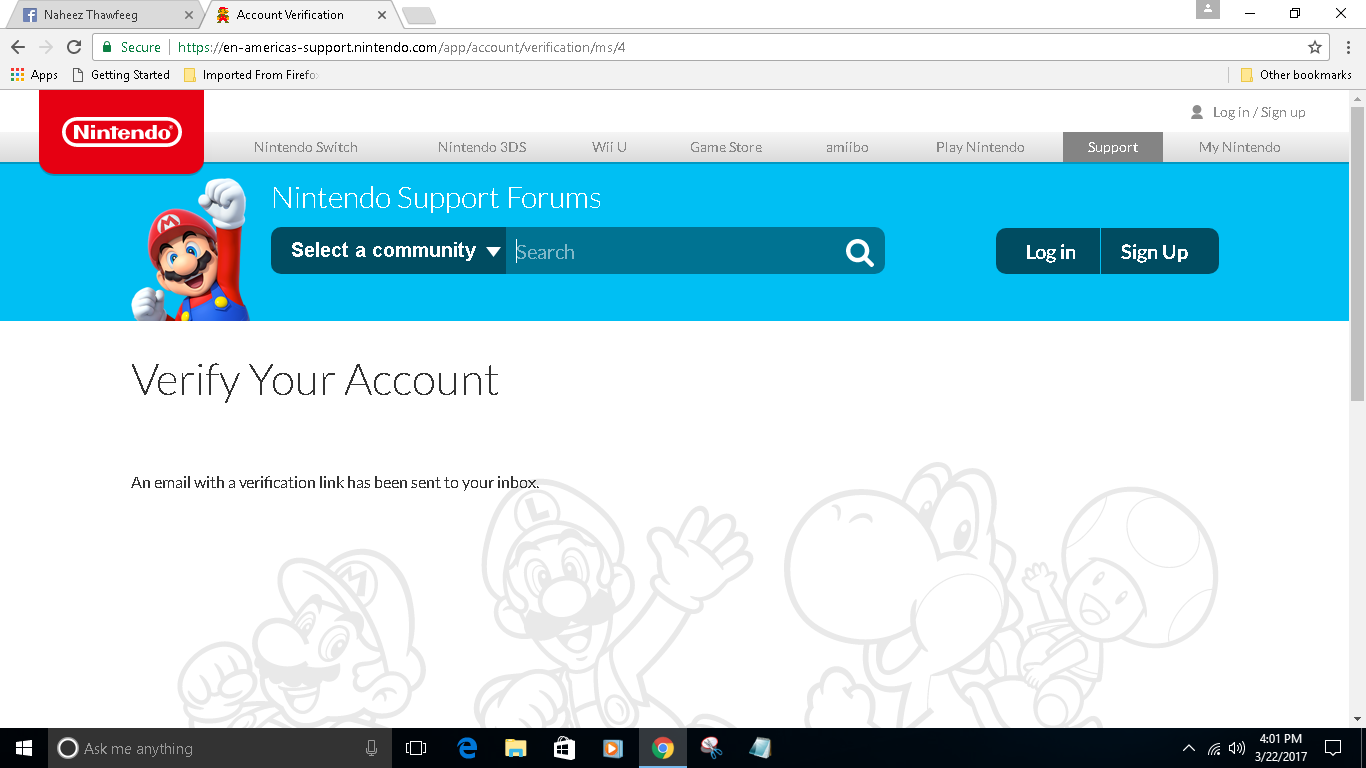
Task: Click the Chrome taskbar icon
Action: [662, 748]
